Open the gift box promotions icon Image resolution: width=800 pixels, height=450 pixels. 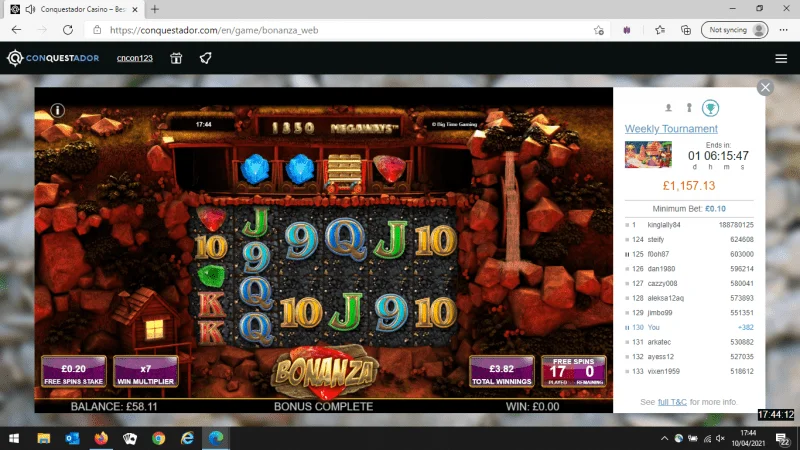click(176, 58)
